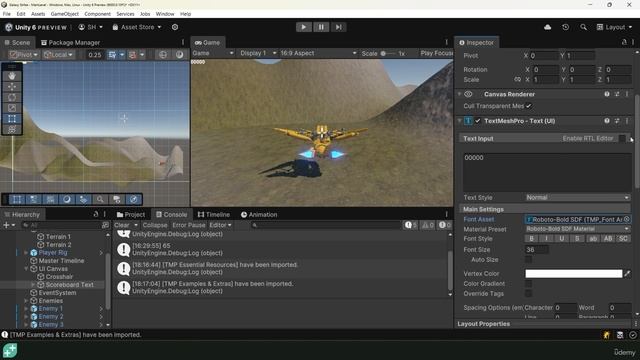Click the Vertex Color white swatch
This screenshot has height=360, width=640.
coord(573,273)
